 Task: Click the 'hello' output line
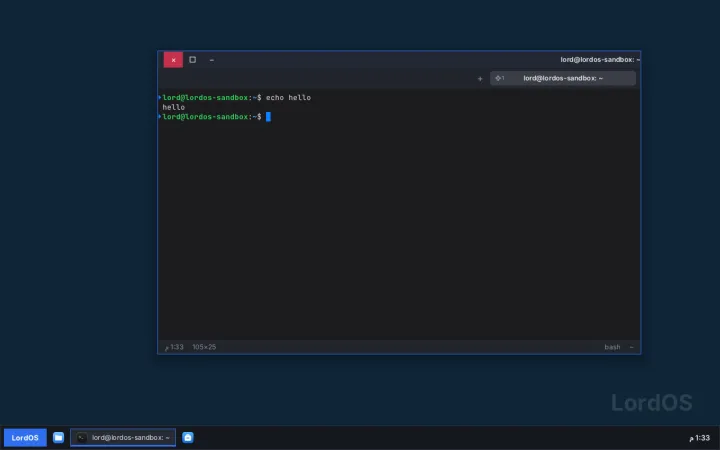click(174, 107)
